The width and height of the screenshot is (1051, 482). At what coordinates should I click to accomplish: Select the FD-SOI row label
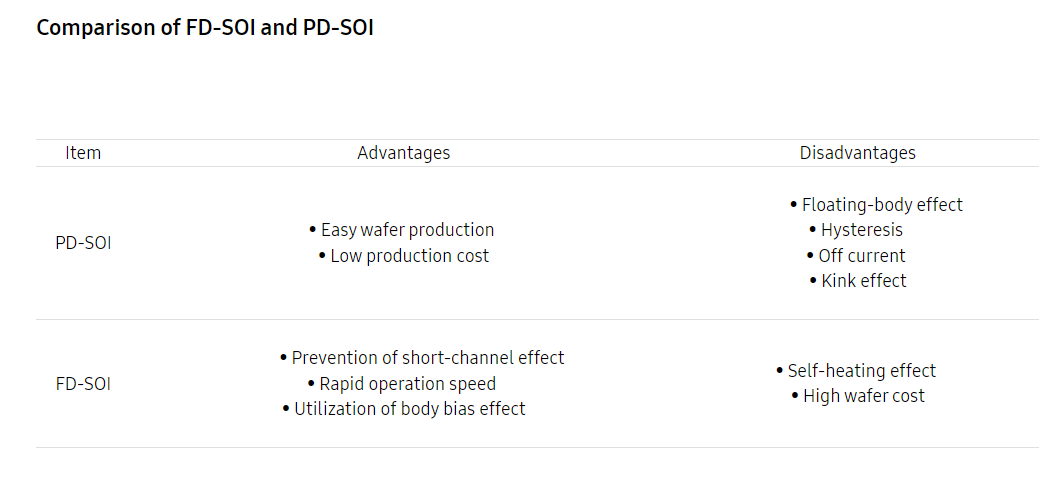(83, 383)
